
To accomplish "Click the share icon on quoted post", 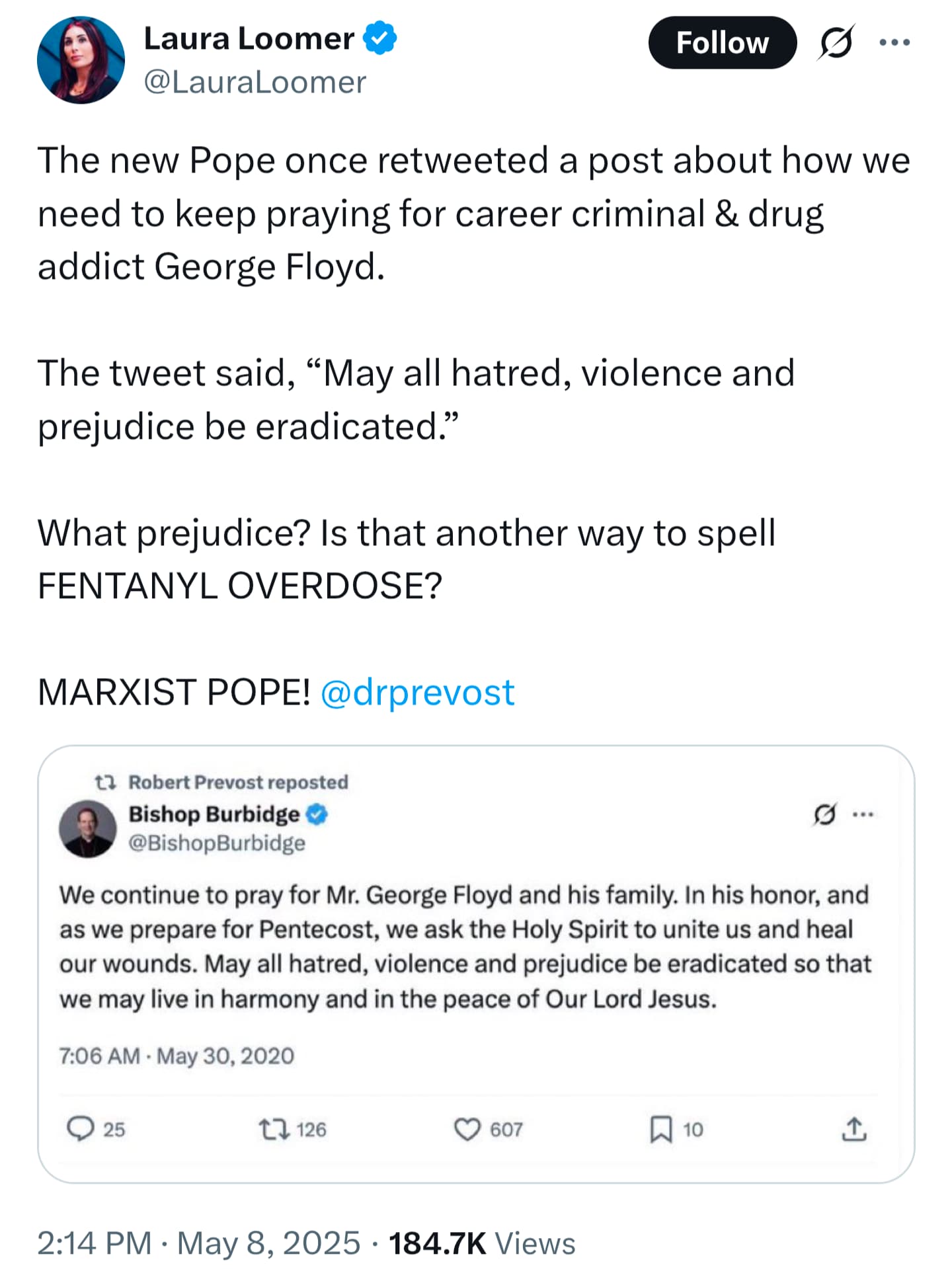I will [x=854, y=1129].
